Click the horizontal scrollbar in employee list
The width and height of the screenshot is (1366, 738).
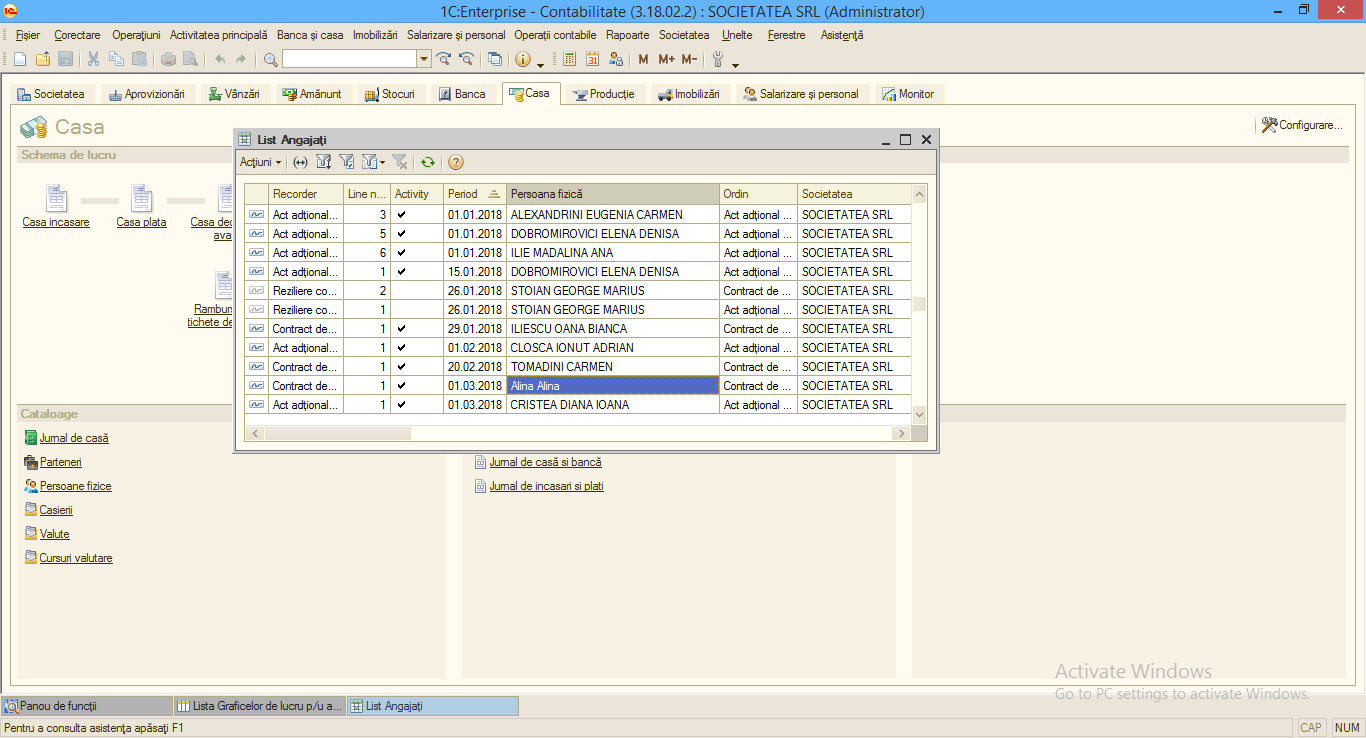(579, 433)
